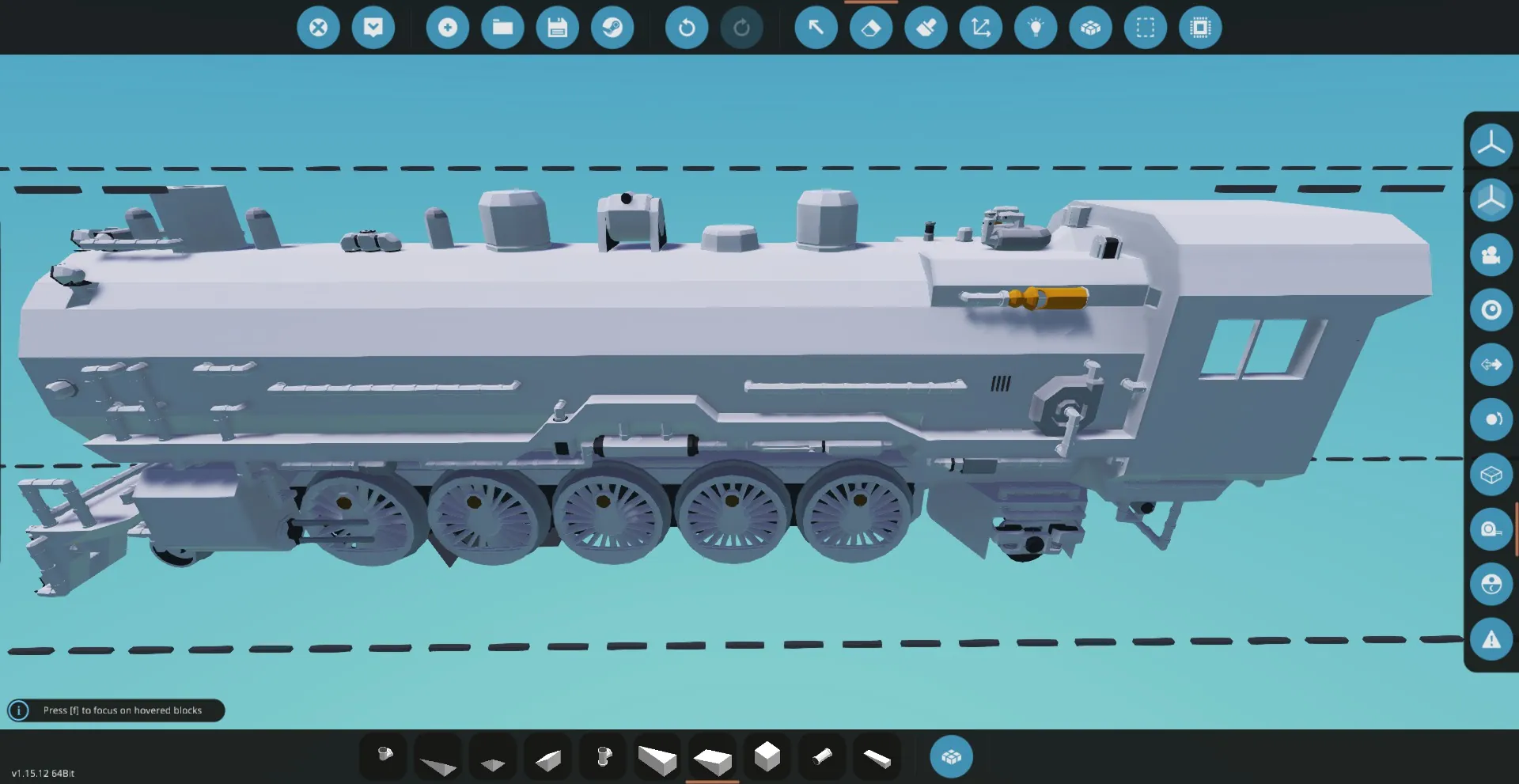Open the collapse dropdown arrow button

point(373,28)
